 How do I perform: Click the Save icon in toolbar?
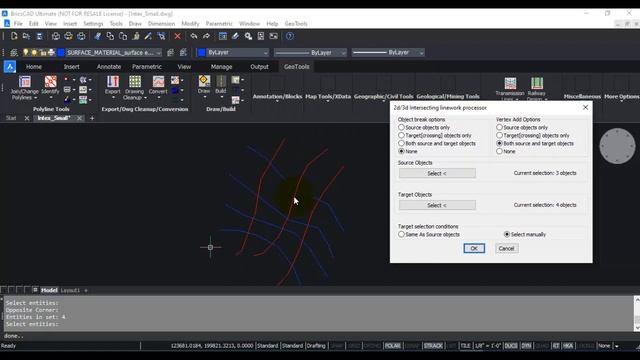(x=39, y=36)
